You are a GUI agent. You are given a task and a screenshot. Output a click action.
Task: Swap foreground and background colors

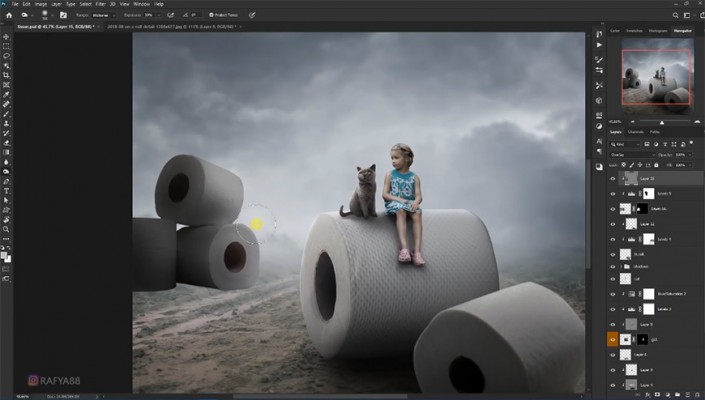point(9,248)
